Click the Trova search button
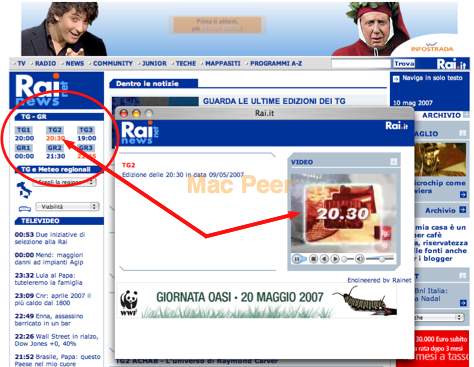 pyautogui.click(x=404, y=63)
